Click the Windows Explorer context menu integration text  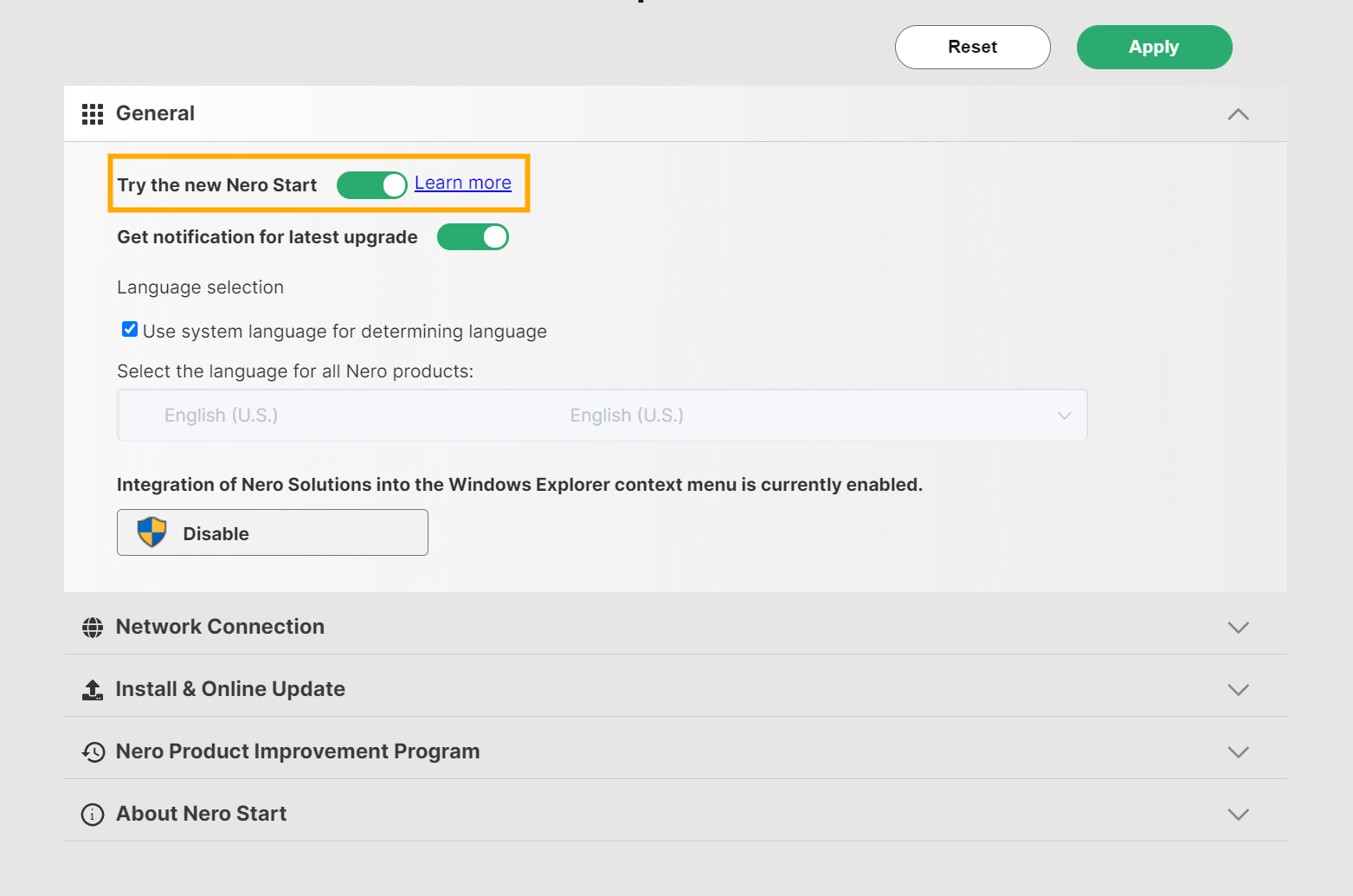click(520, 485)
